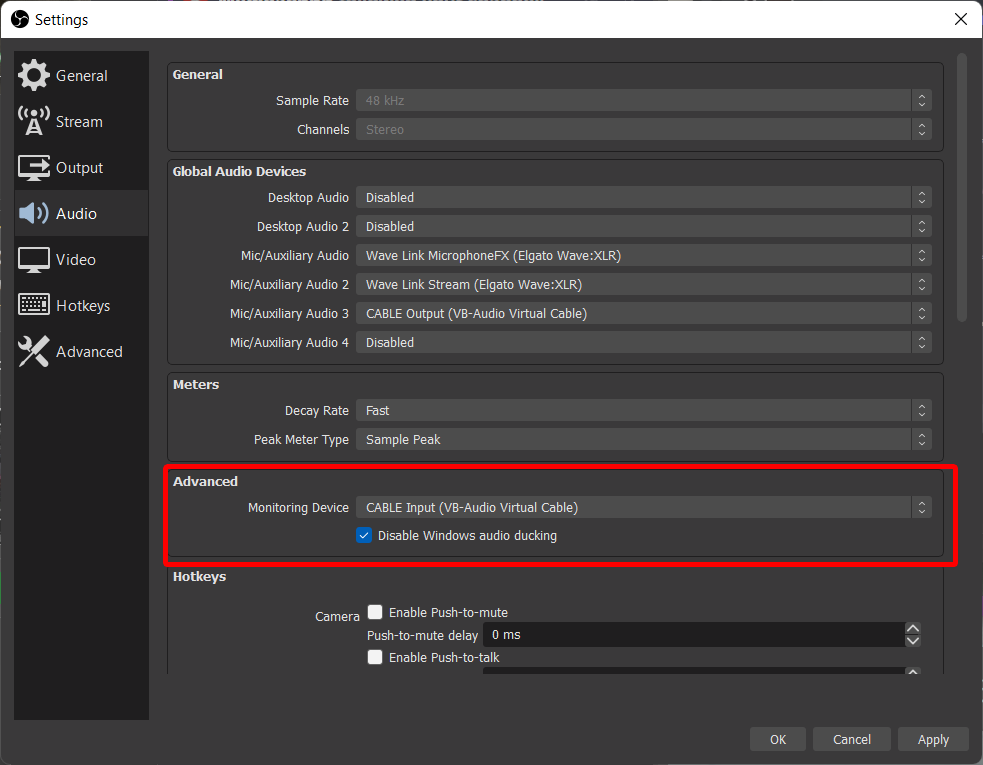Image resolution: width=983 pixels, height=765 pixels.
Task: Click the Push-to-mute delay field
Action: coord(693,635)
